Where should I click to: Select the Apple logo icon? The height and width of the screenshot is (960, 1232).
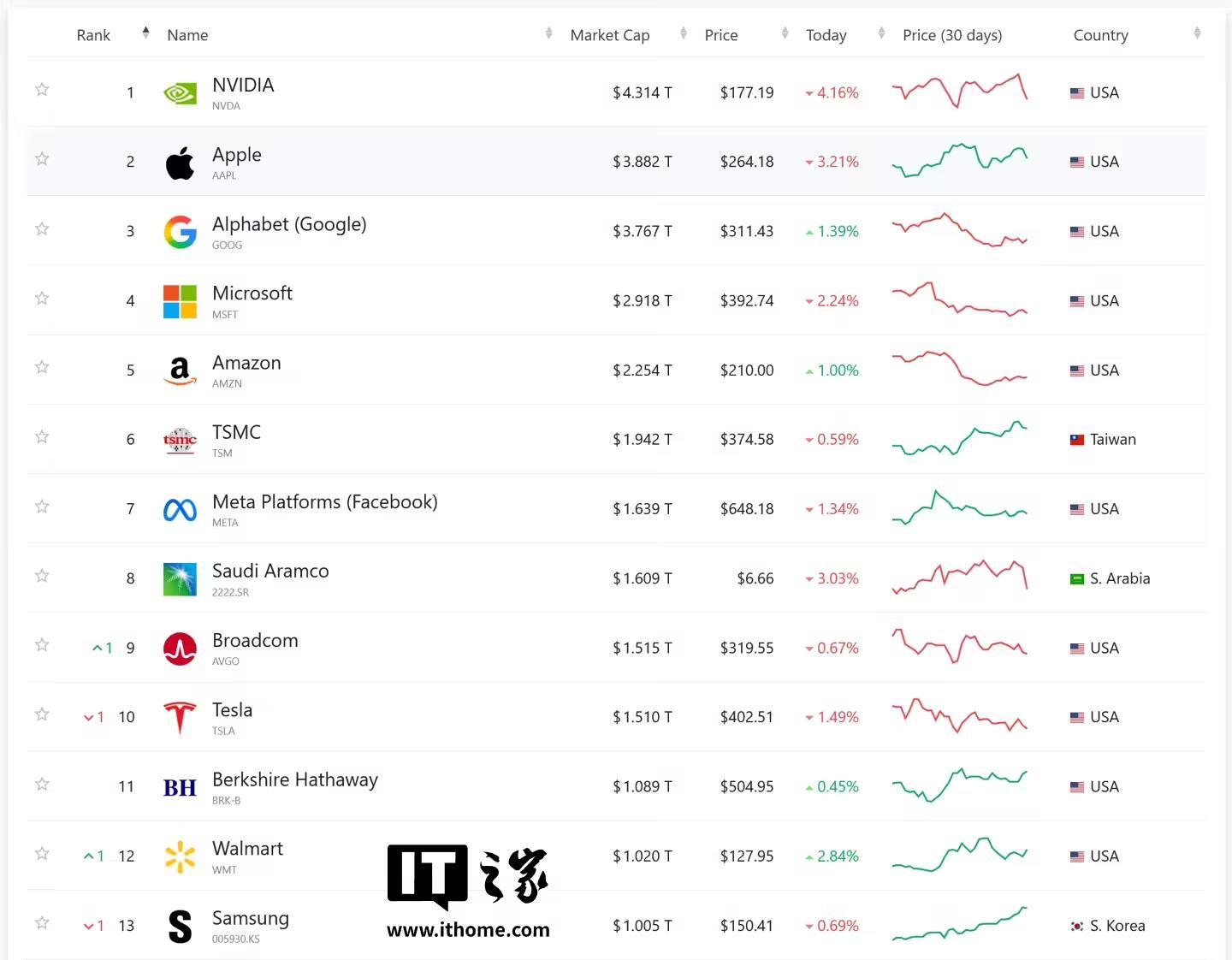pos(180,162)
